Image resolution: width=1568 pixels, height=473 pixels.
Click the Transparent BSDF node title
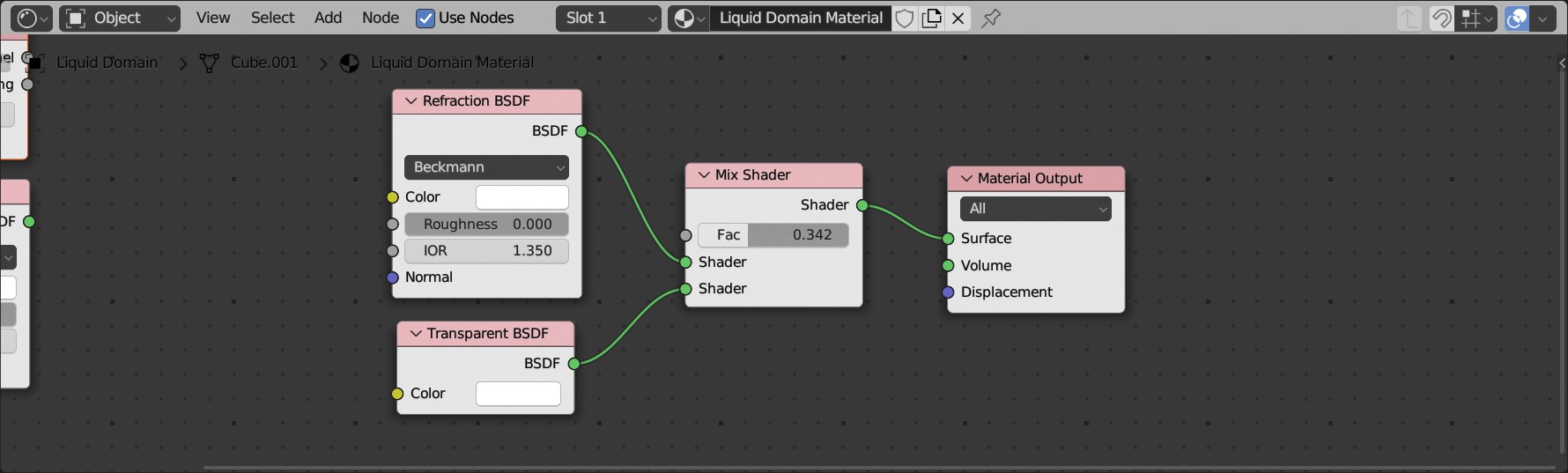(488, 334)
